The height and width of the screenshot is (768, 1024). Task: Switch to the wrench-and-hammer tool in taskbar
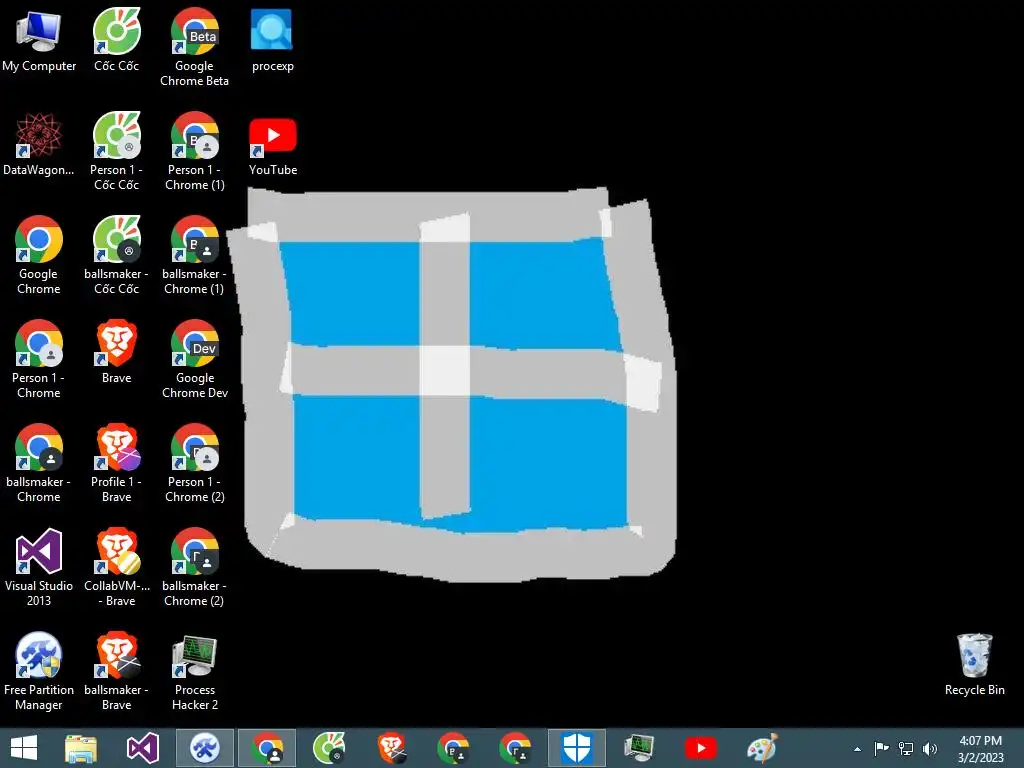point(204,748)
